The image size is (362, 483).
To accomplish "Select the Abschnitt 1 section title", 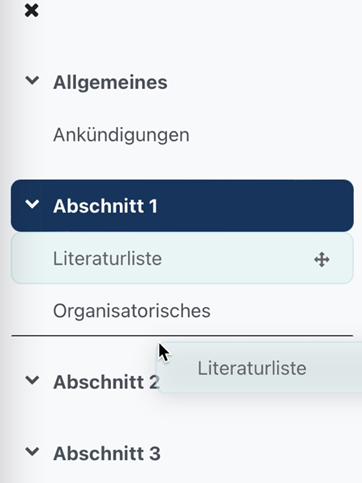I will click(x=105, y=206).
